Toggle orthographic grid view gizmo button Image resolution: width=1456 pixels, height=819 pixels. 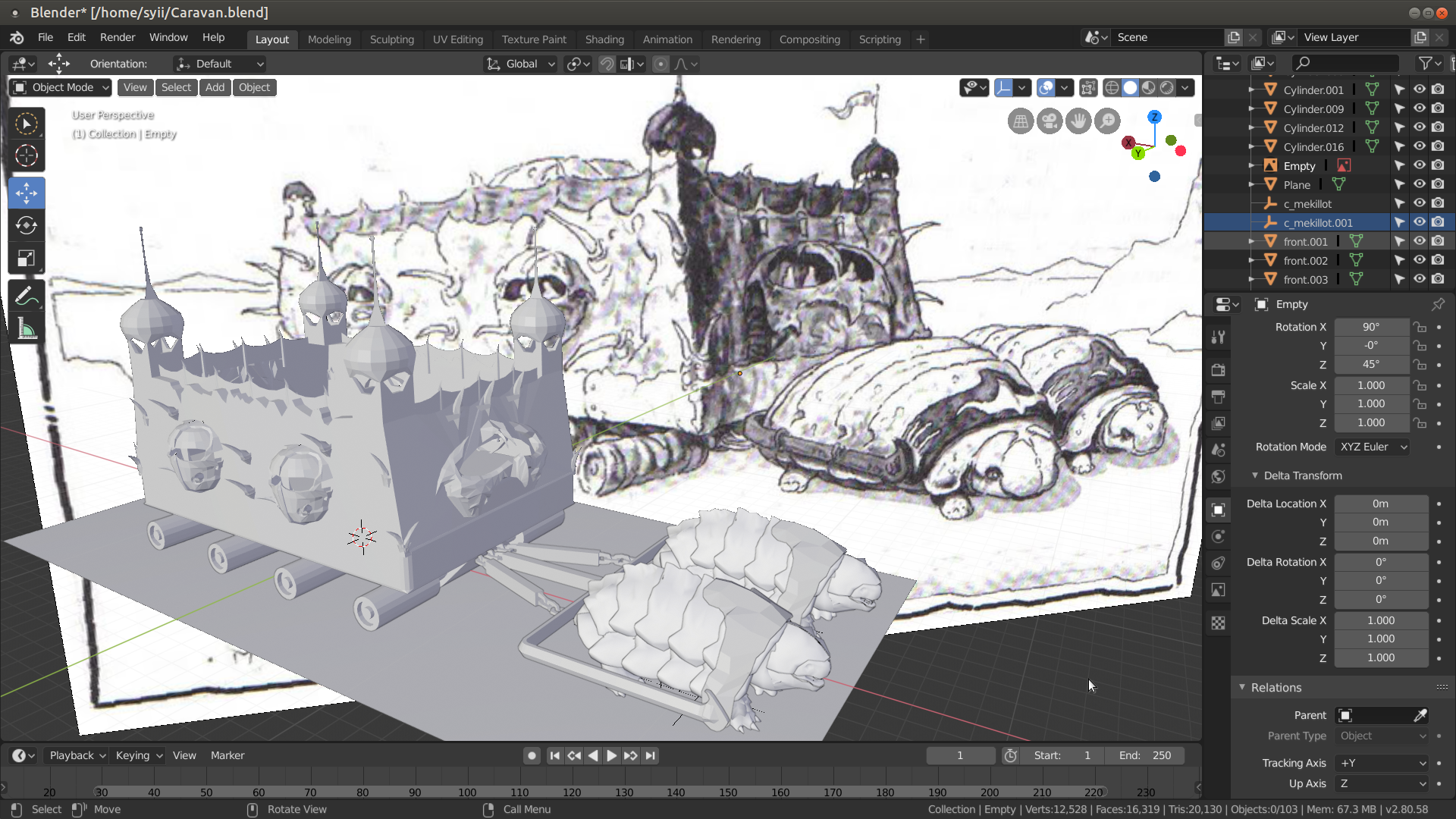1021,121
